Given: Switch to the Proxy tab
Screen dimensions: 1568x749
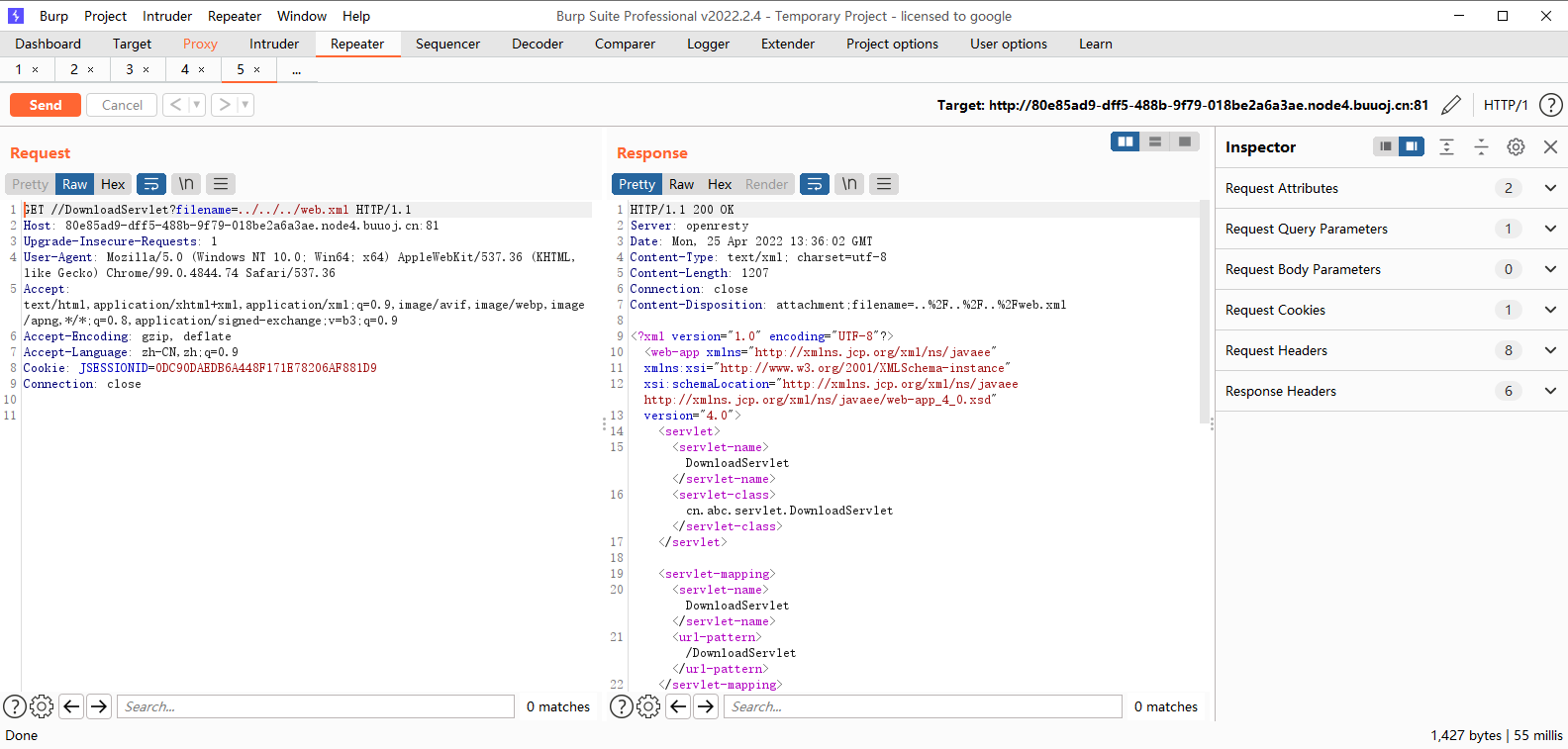Looking at the screenshot, I should (x=200, y=44).
